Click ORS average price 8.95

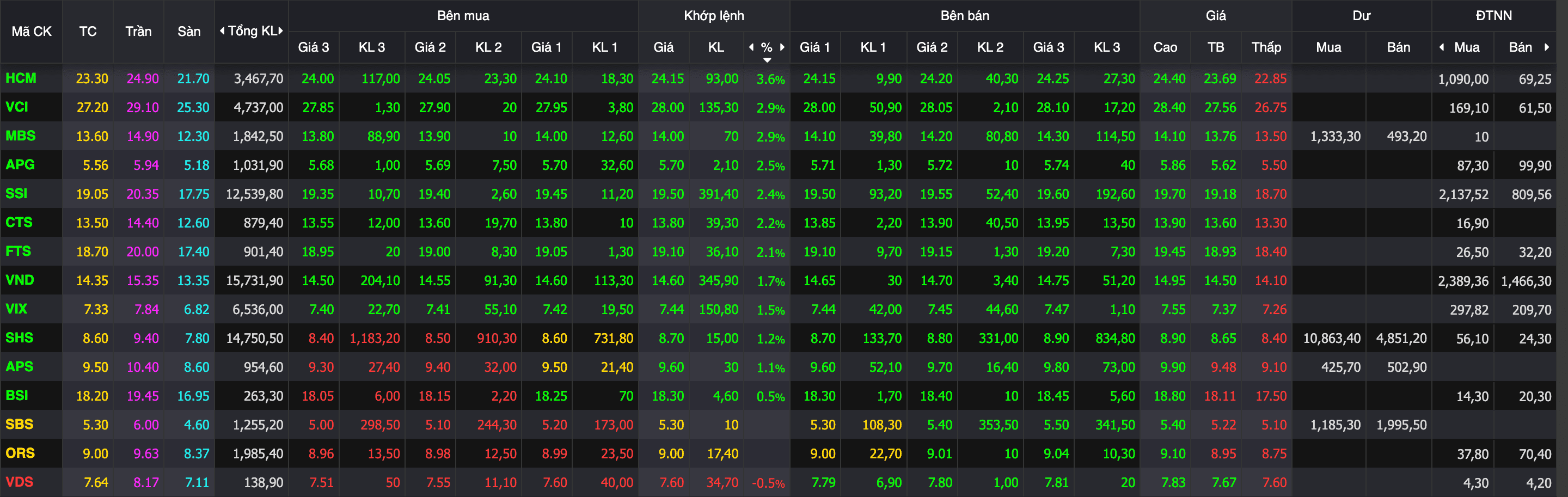tap(1223, 454)
